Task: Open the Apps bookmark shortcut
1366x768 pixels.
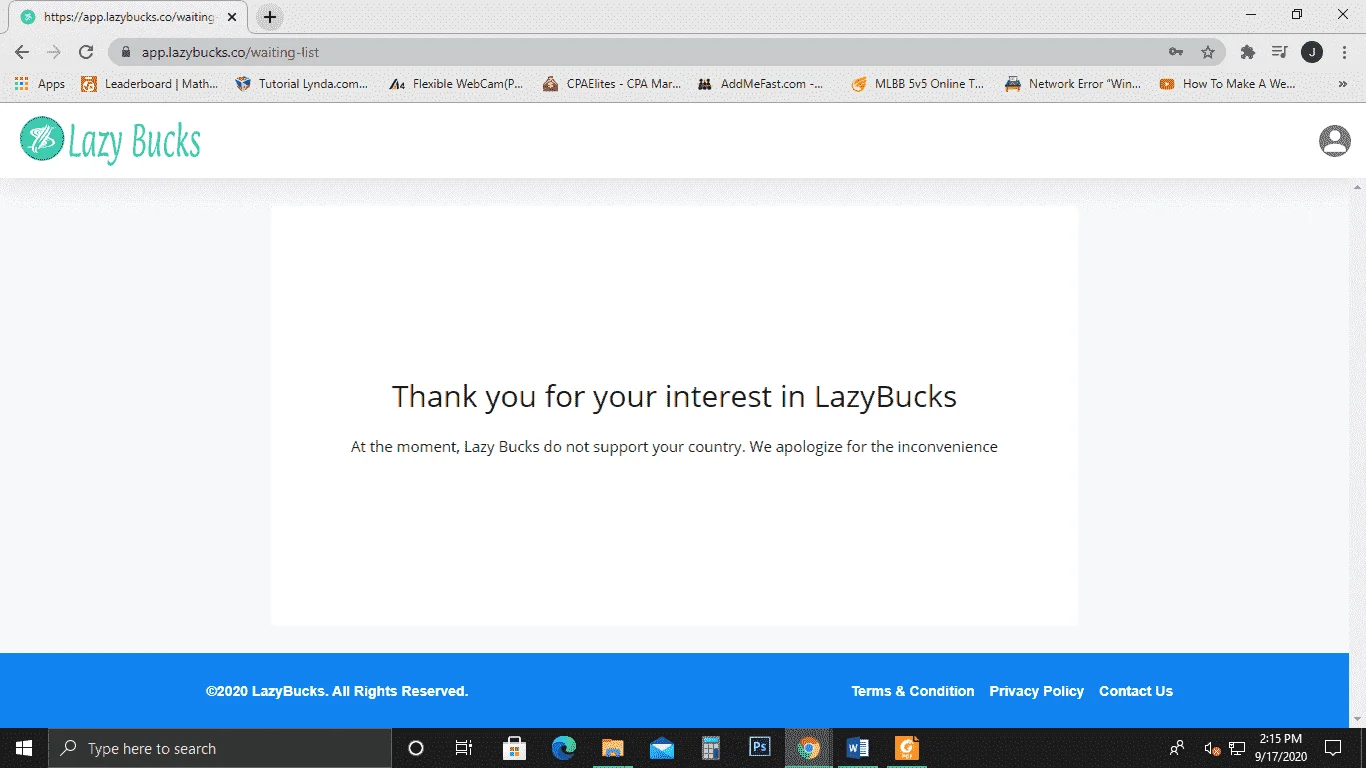Action: [x=40, y=84]
